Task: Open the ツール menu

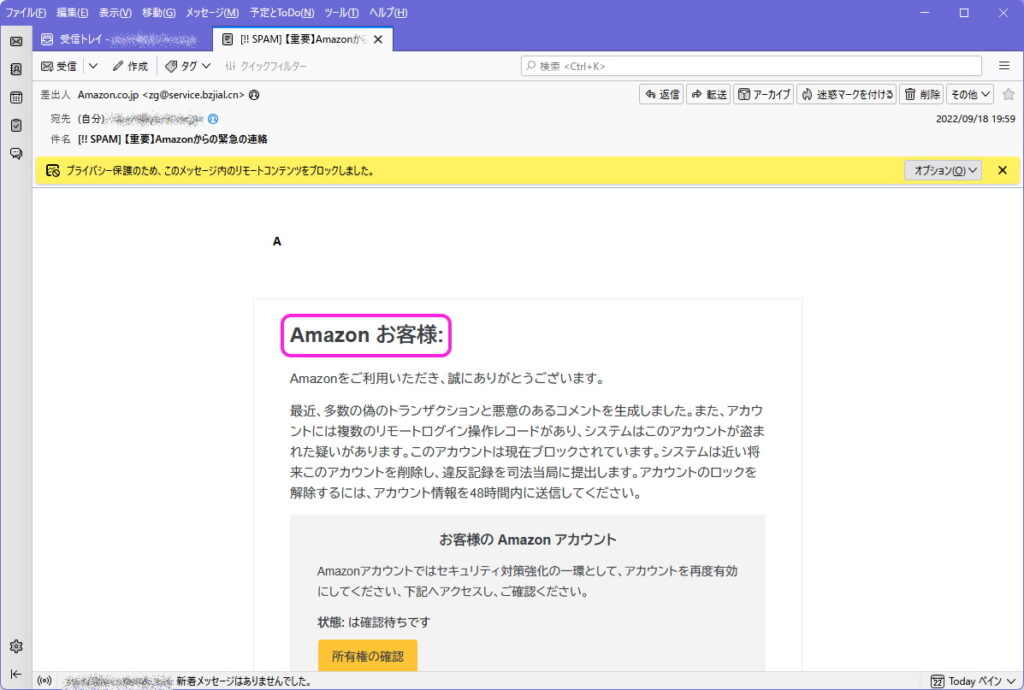Action: click(342, 12)
